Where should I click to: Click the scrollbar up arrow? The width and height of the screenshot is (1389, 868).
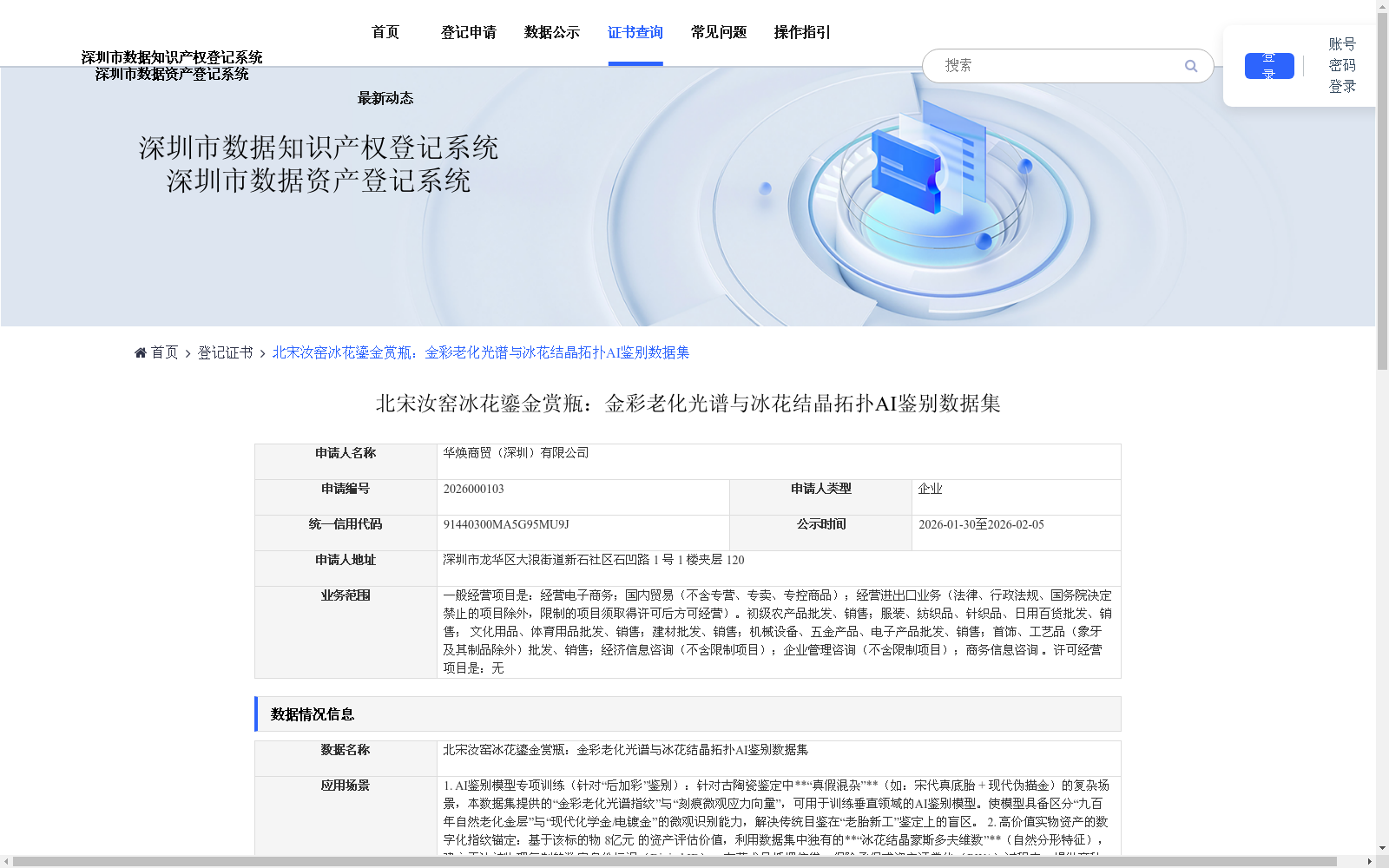click(1382, 6)
